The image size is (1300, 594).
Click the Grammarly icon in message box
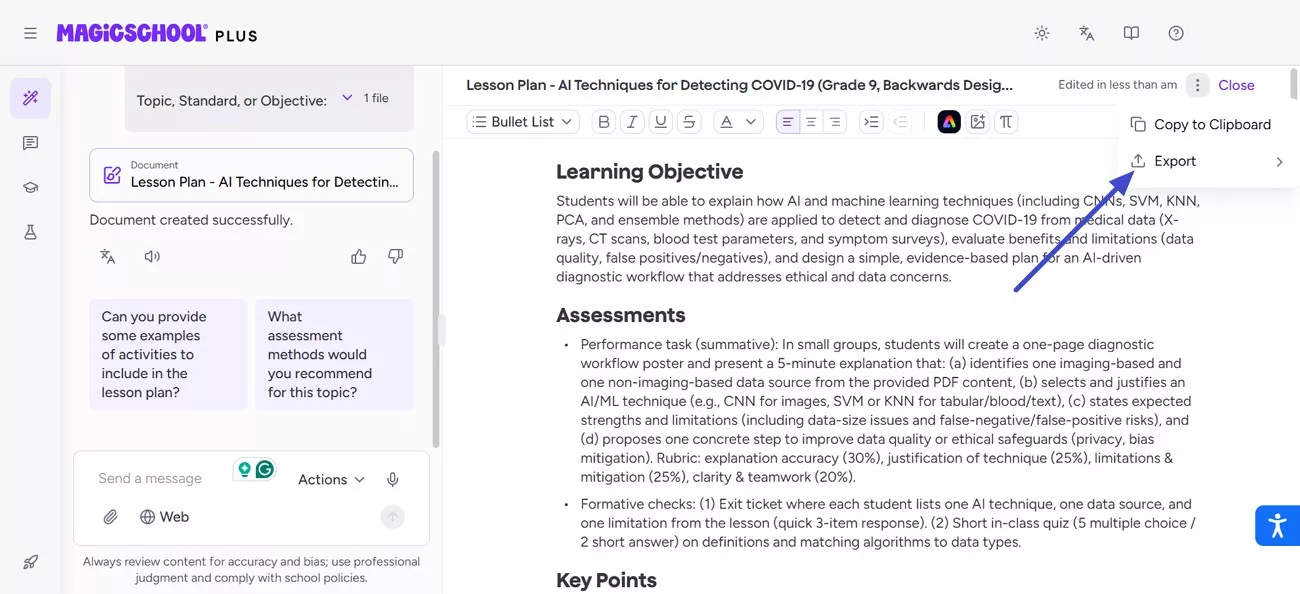264,469
